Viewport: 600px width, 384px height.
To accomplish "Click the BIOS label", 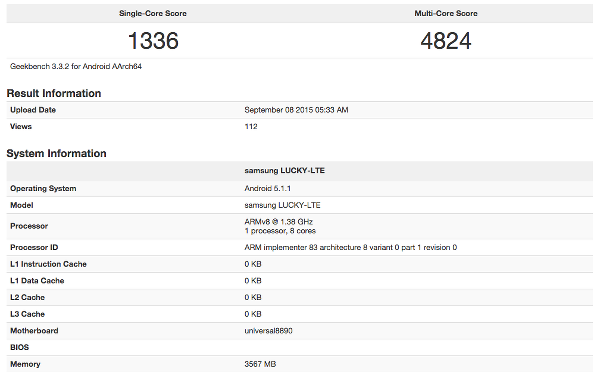I will [20, 348].
